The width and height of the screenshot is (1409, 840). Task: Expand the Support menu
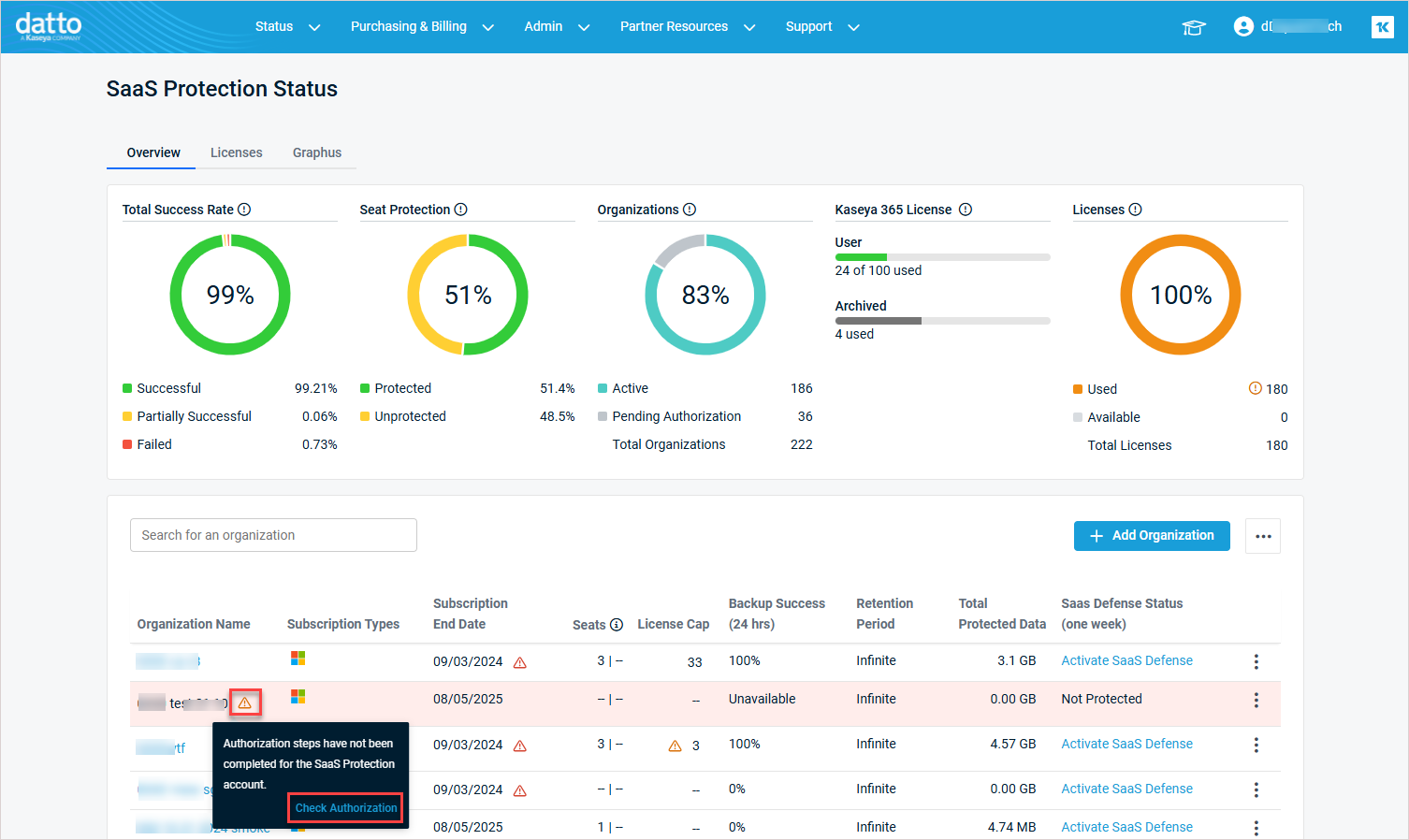click(822, 26)
